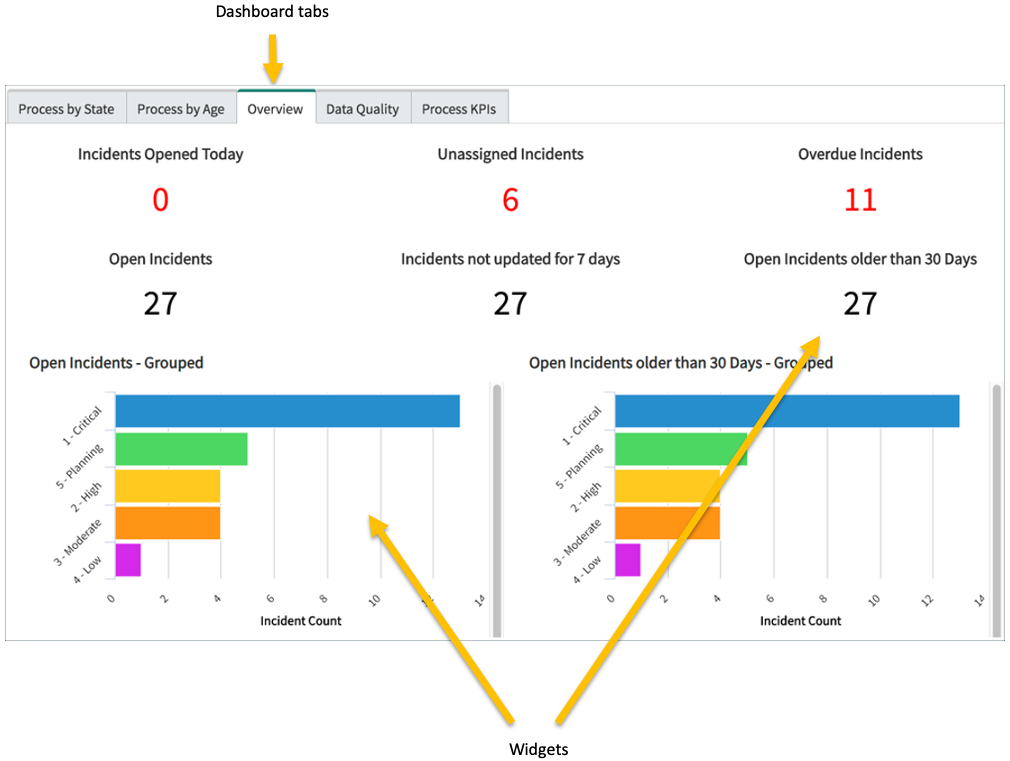Image resolution: width=1010 pixels, height=761 pixels.
Task: Open the Open Incidents older than 30 Days count
Action: 860,303
